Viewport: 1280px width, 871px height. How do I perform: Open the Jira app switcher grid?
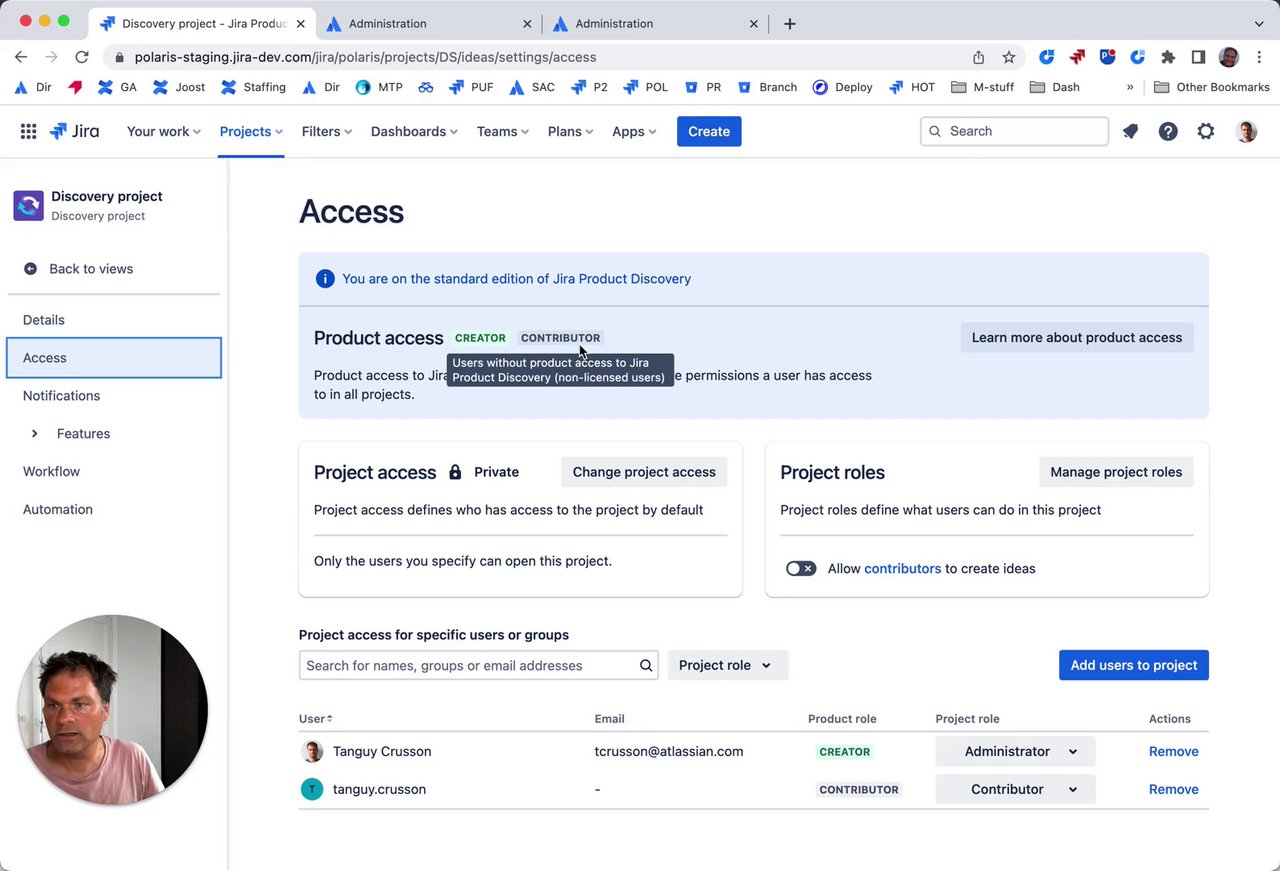coord(29,131)
